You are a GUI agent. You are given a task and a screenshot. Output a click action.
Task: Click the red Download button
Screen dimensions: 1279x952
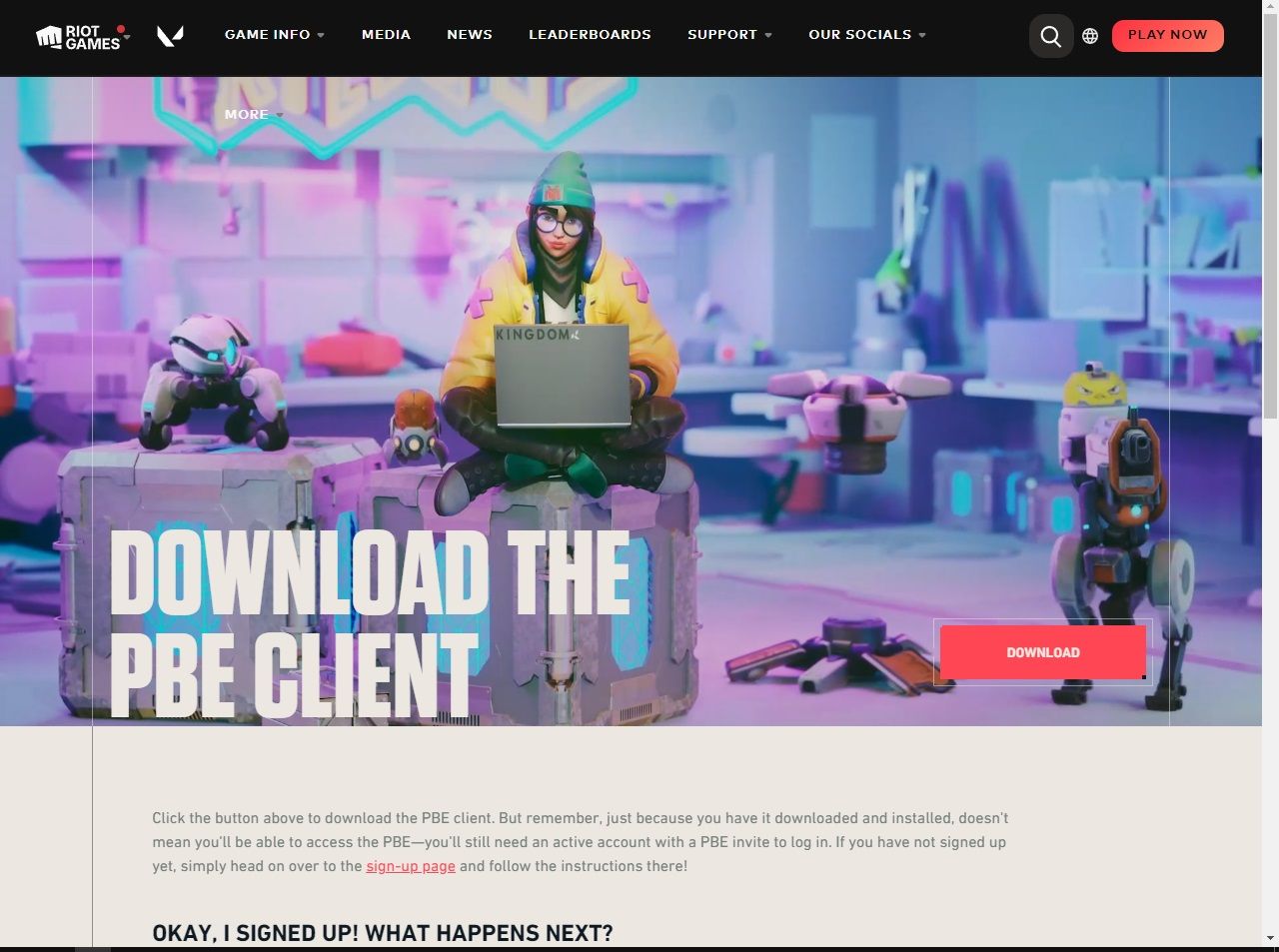[x=1042, y=652]
